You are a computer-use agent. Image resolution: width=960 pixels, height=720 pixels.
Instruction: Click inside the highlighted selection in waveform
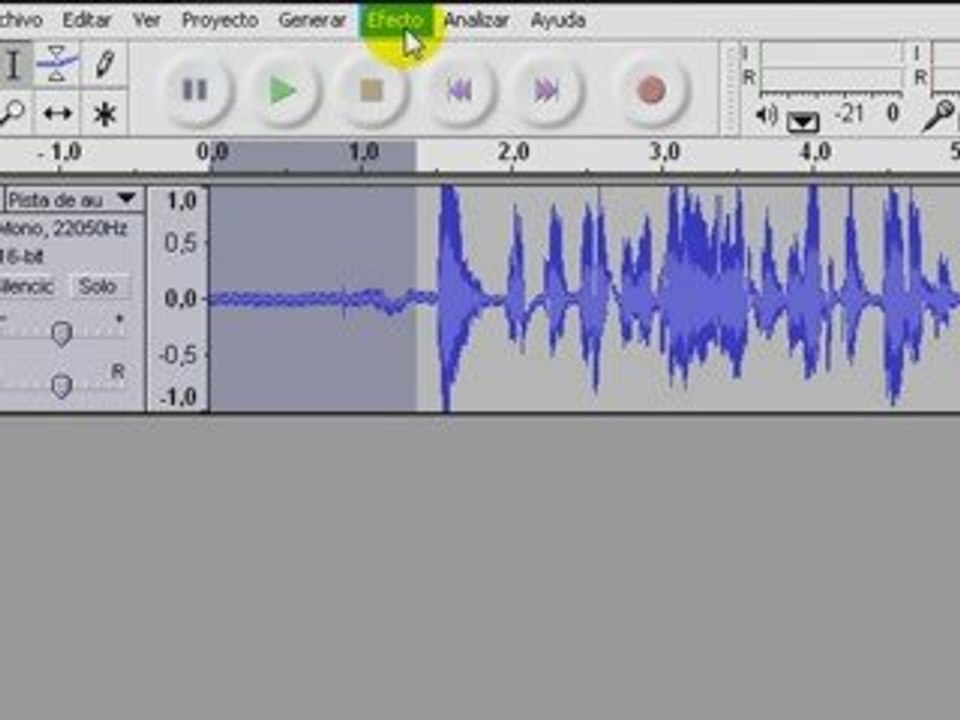[313, 299]
